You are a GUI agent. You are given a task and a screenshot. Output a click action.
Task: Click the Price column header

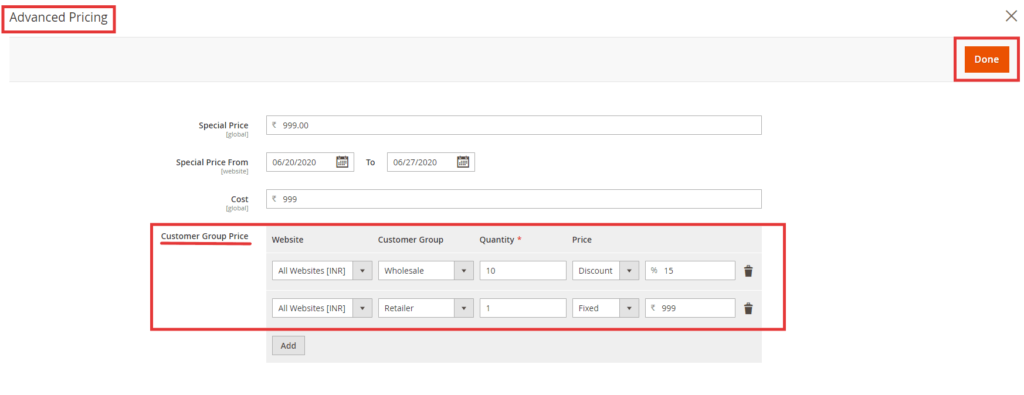tap(582, 240)
